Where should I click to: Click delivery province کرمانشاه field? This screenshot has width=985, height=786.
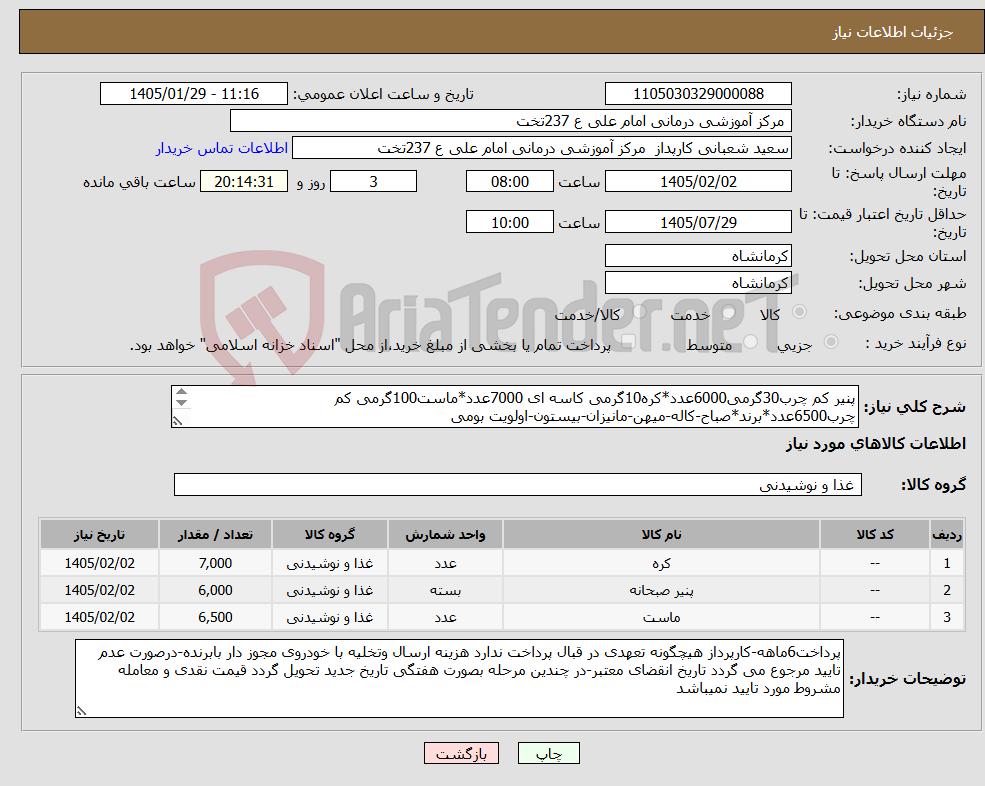(x=698, y=256)
